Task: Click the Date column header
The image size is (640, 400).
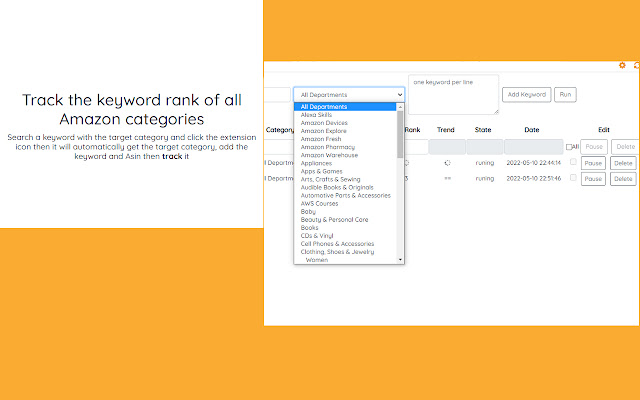Action: [x=532, y=130]
